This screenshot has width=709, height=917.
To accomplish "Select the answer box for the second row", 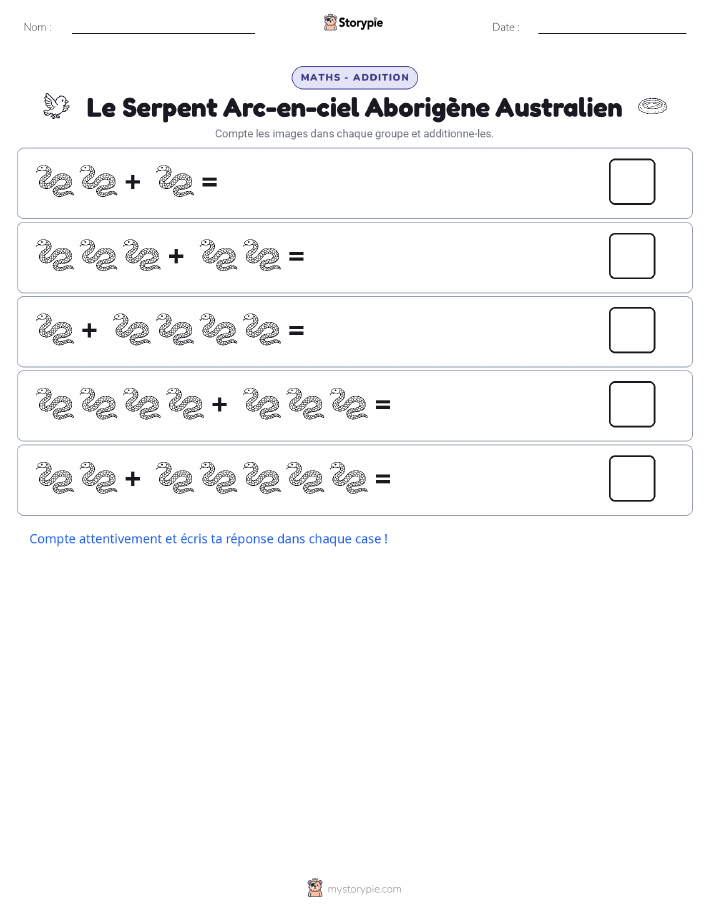I will point(632,256).
